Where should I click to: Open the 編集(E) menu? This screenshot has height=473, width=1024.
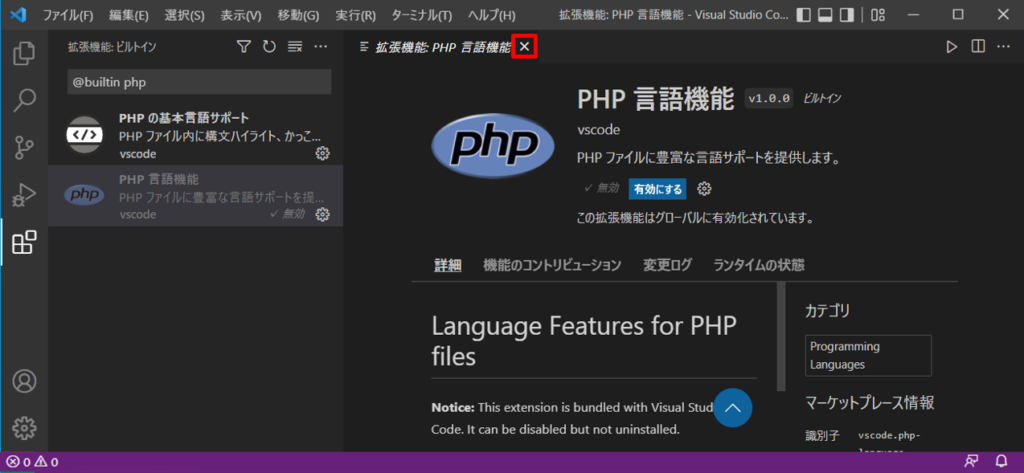point(129,14)
